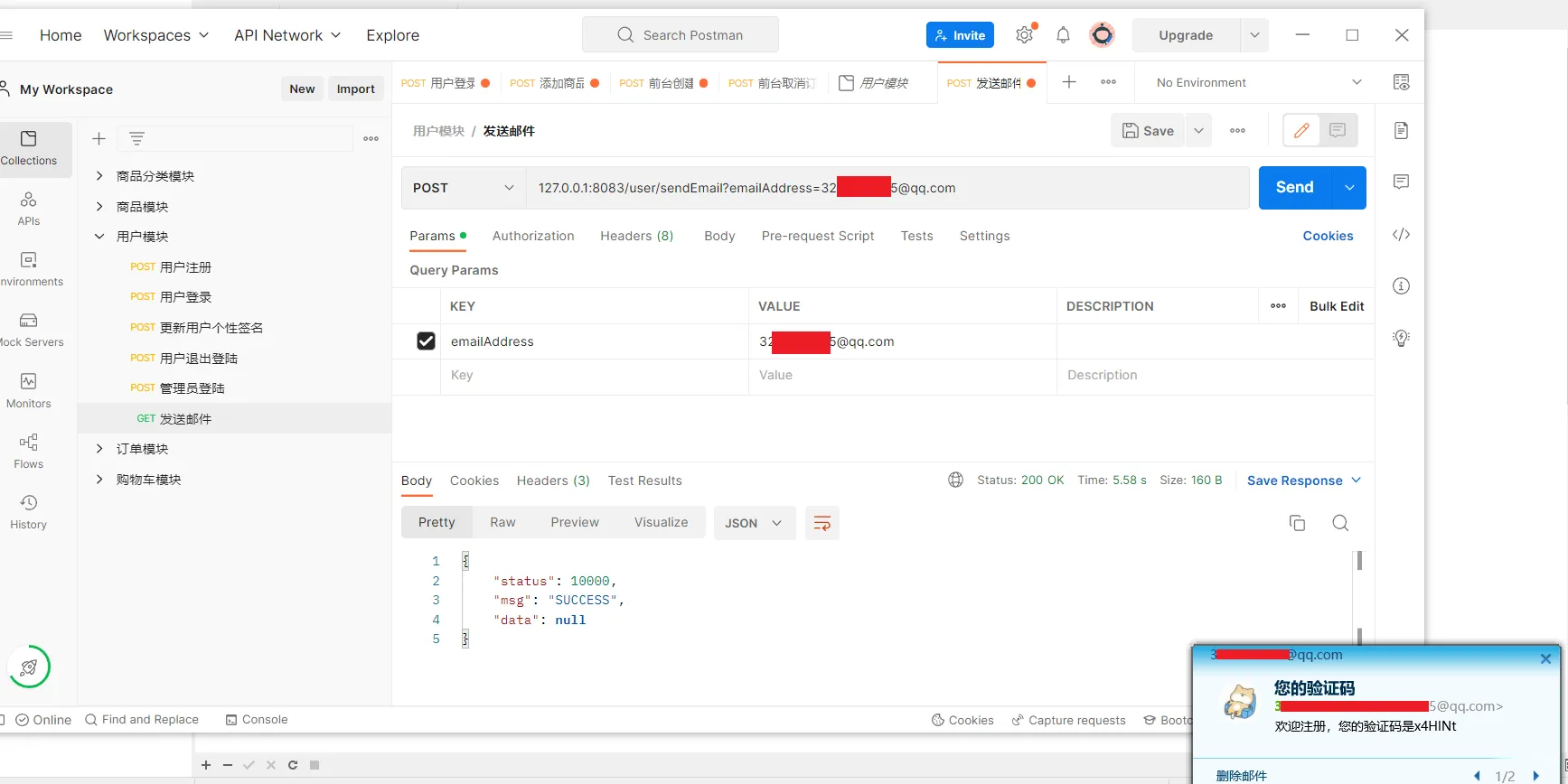Open the notifications bell

click(x=1063, y=35)
